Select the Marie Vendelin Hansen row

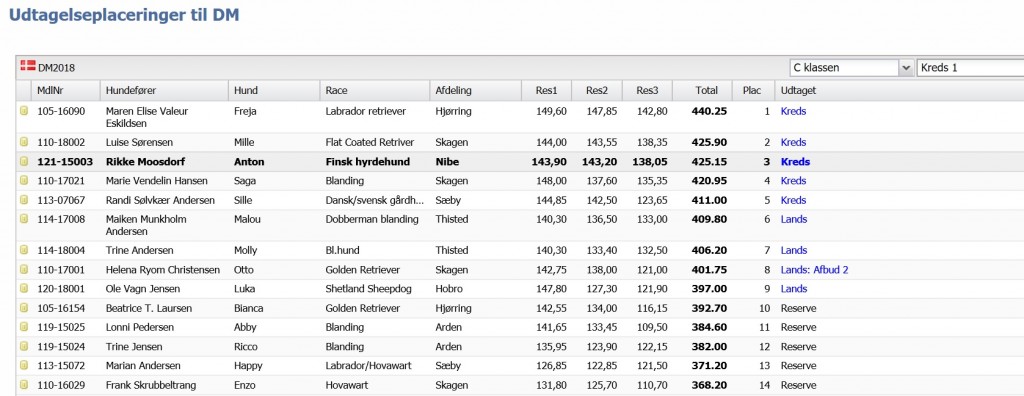tap(520, 181)
